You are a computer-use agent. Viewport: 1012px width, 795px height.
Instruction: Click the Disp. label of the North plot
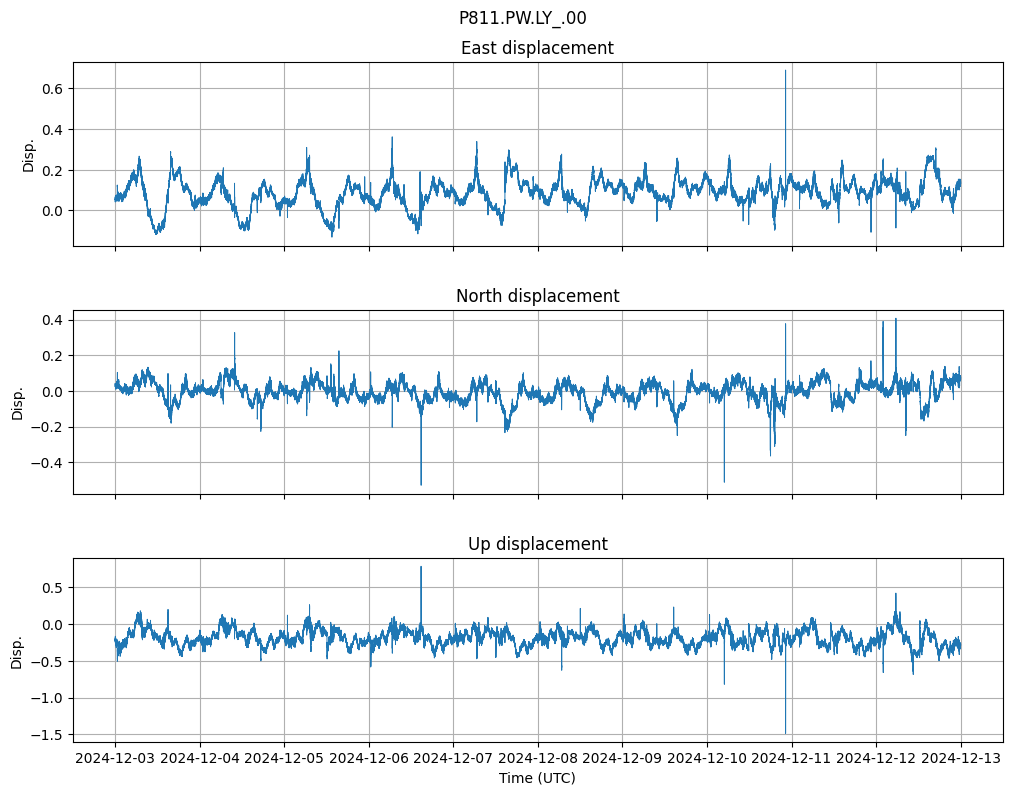click(x=18, y=402)
